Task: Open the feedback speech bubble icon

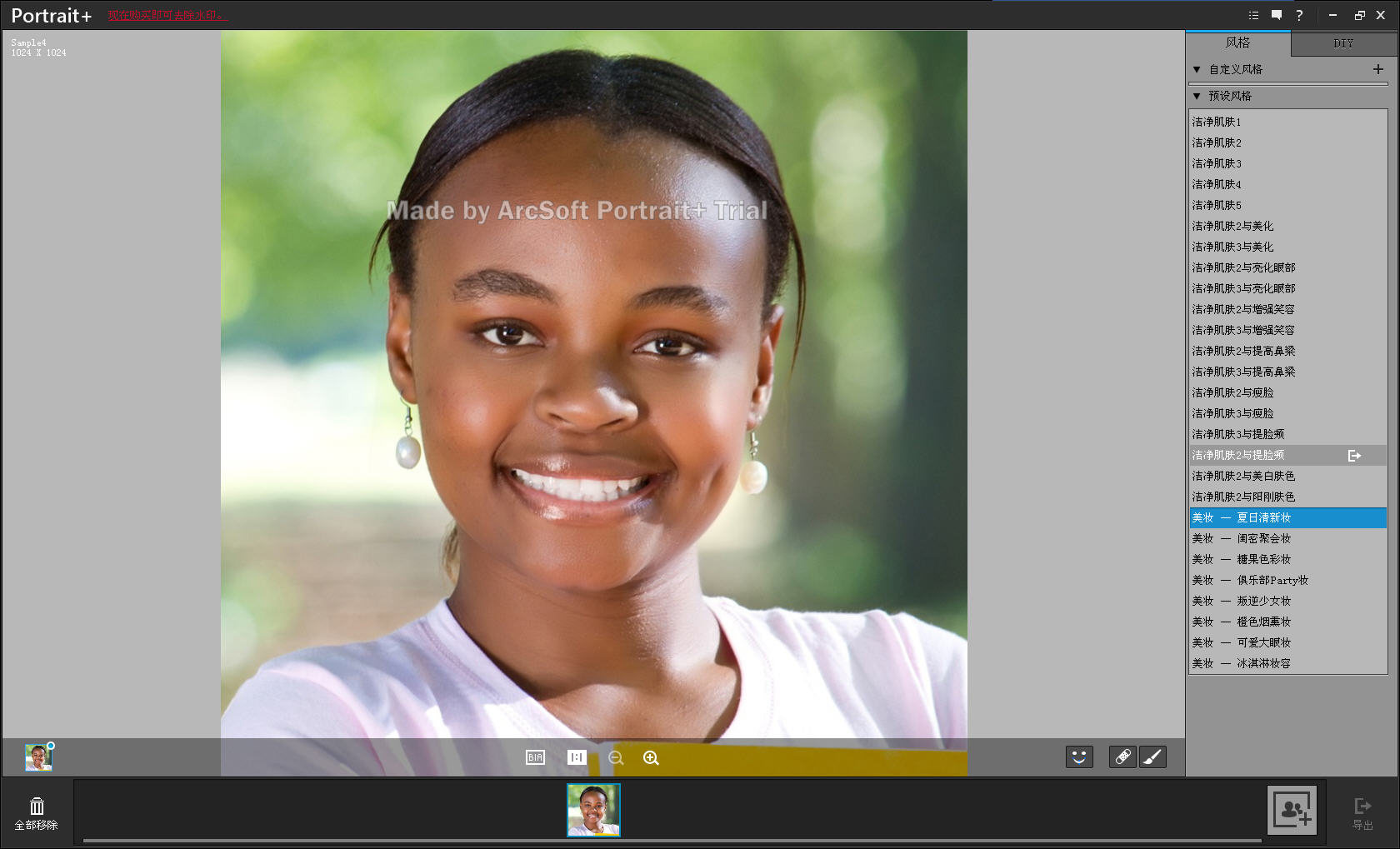Action: coord(1276,15)
